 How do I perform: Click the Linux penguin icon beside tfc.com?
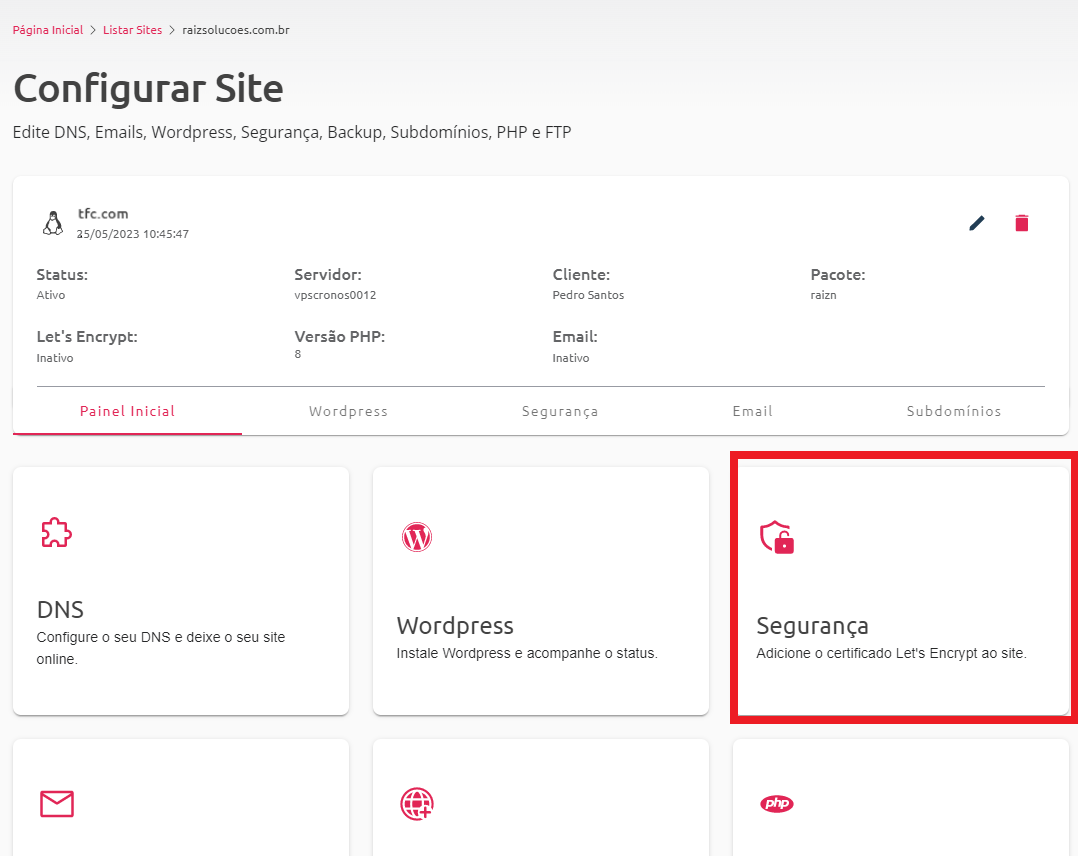[x=53, y=223]
